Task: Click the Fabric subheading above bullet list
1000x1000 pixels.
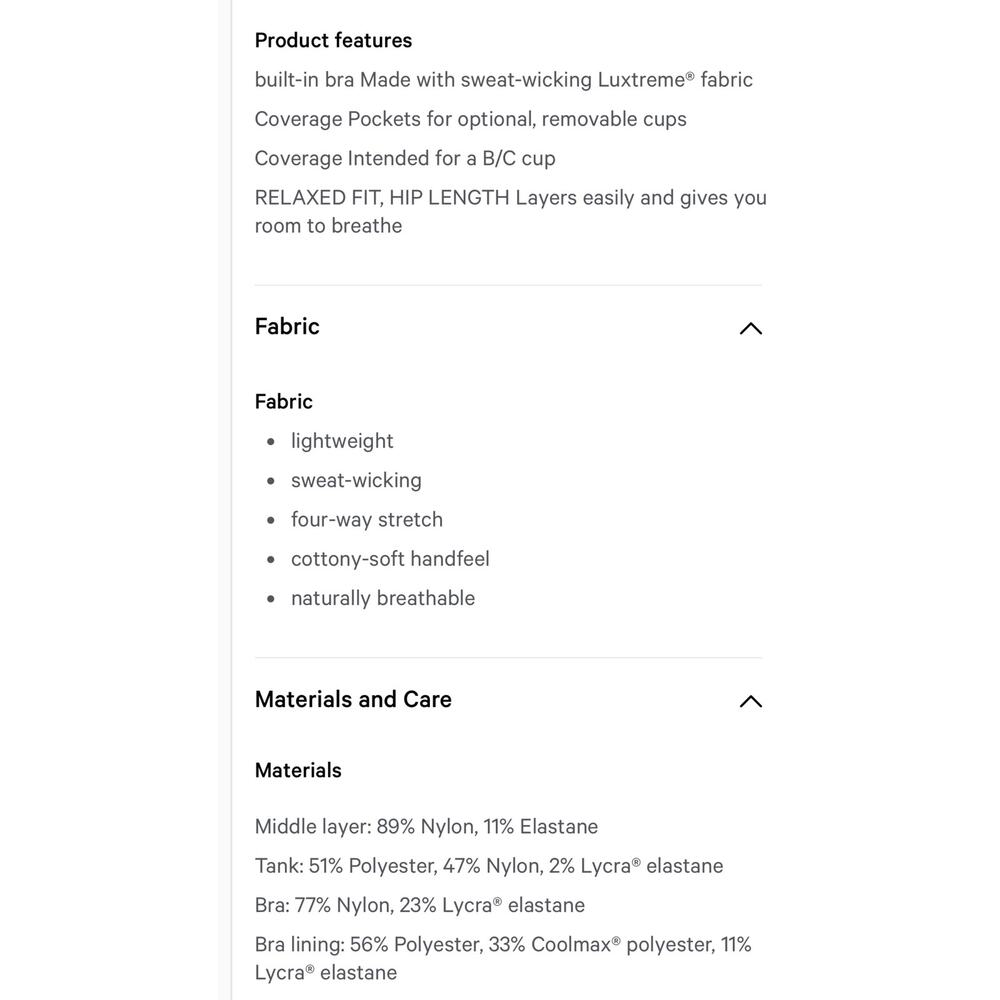Action: pos(284,402)
